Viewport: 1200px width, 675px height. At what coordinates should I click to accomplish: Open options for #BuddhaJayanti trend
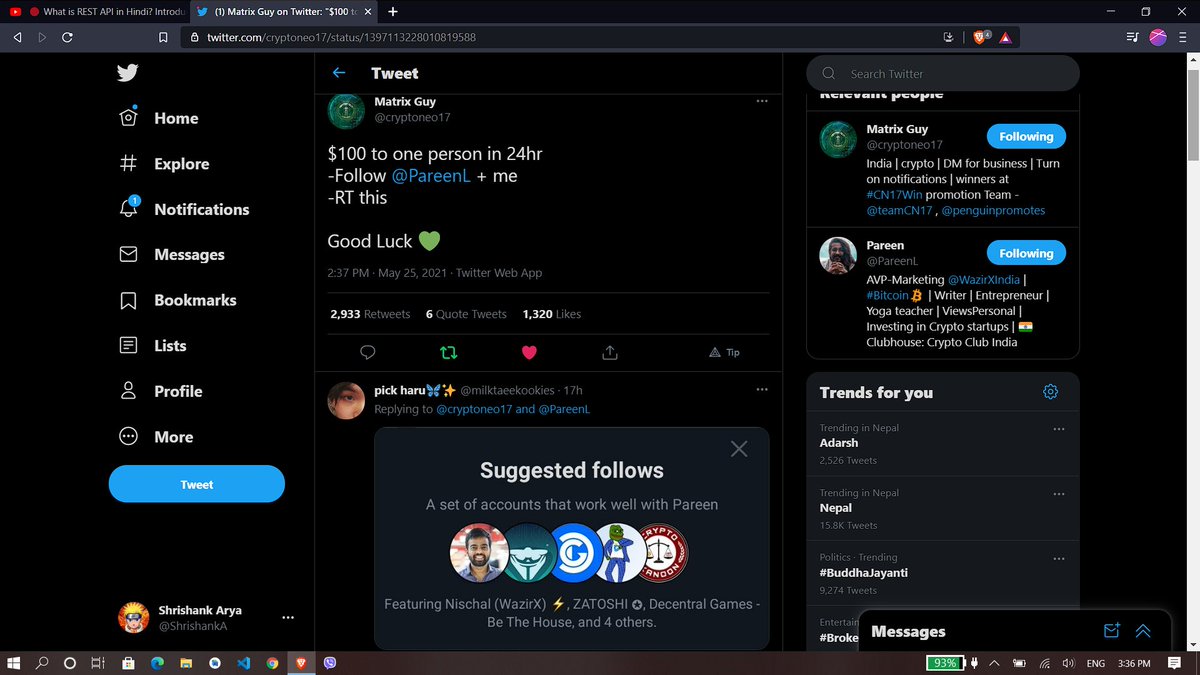1059,558
